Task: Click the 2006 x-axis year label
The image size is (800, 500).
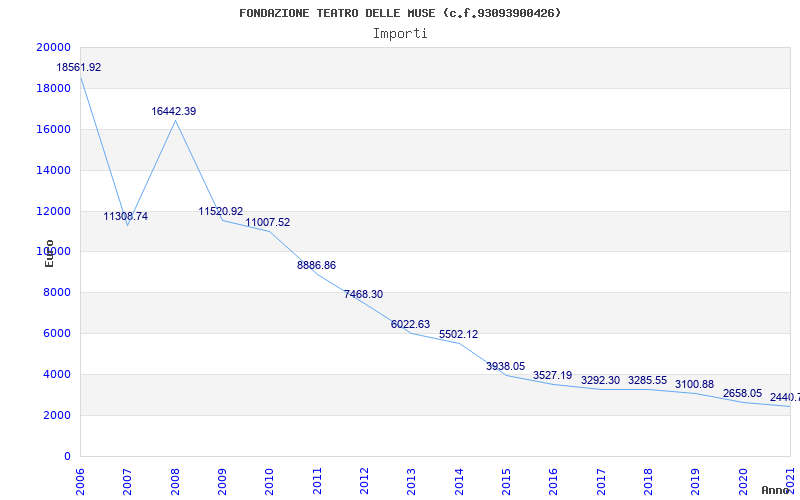Action: point(80,482)
